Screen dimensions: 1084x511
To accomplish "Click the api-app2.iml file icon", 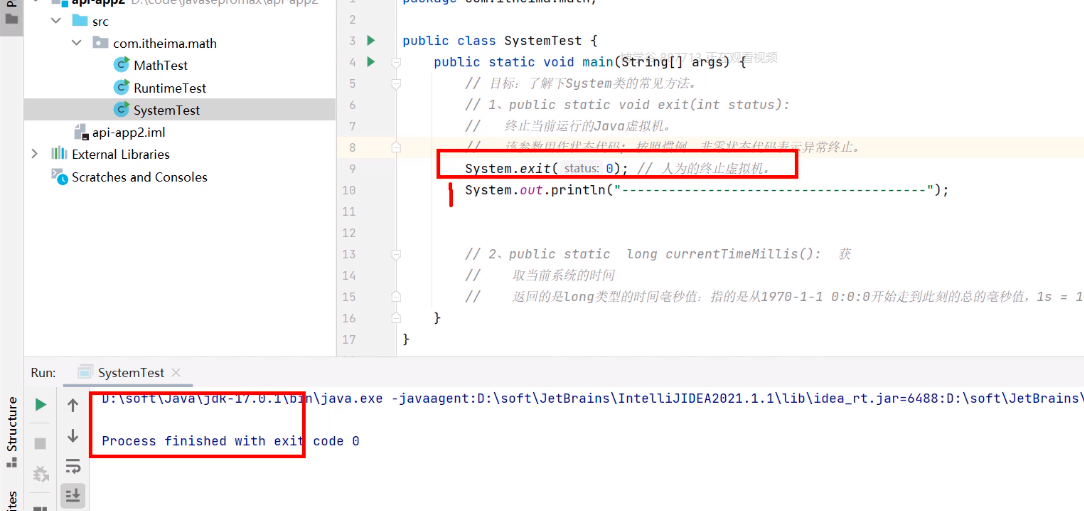I will coord(82,132).
